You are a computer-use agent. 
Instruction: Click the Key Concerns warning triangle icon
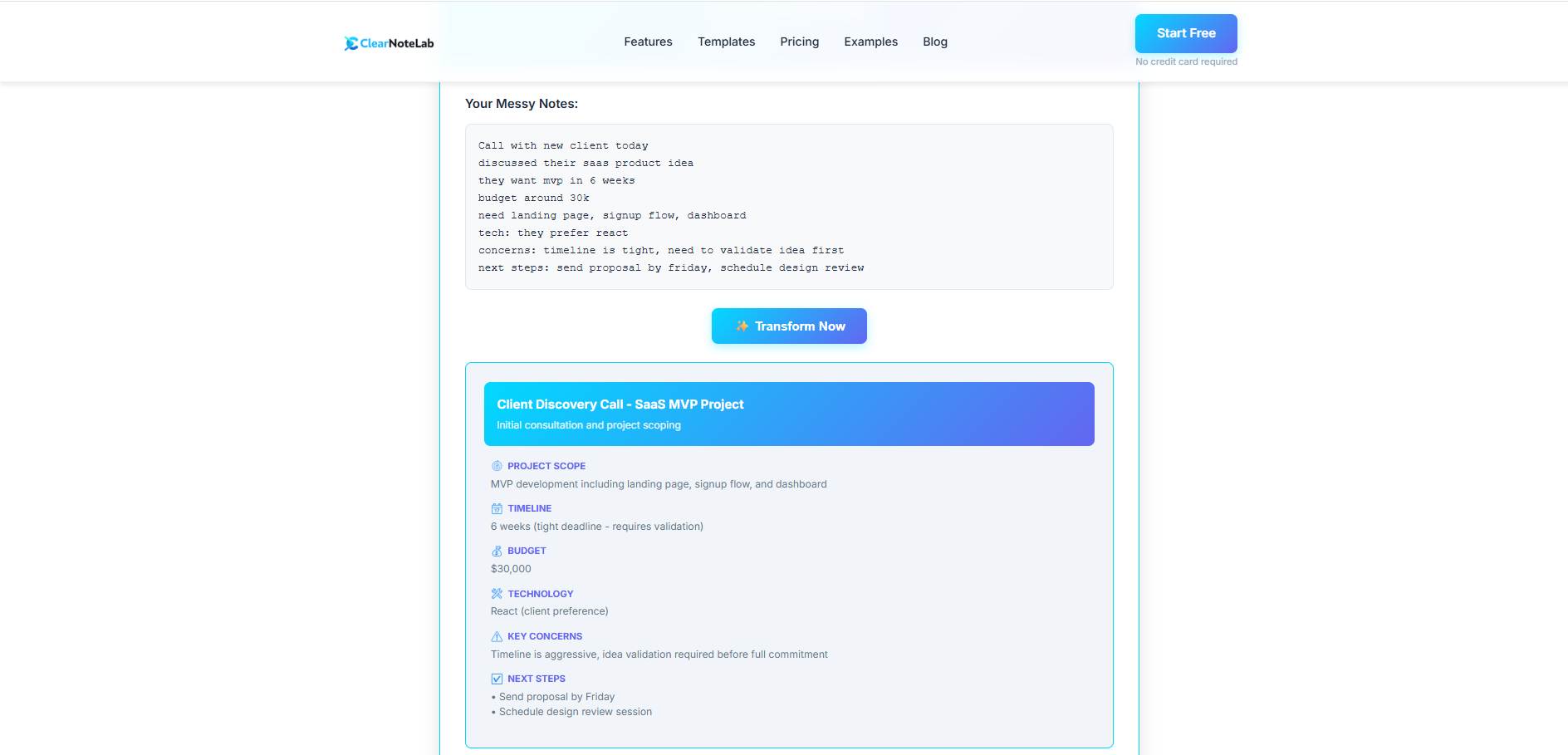(497, 636)
